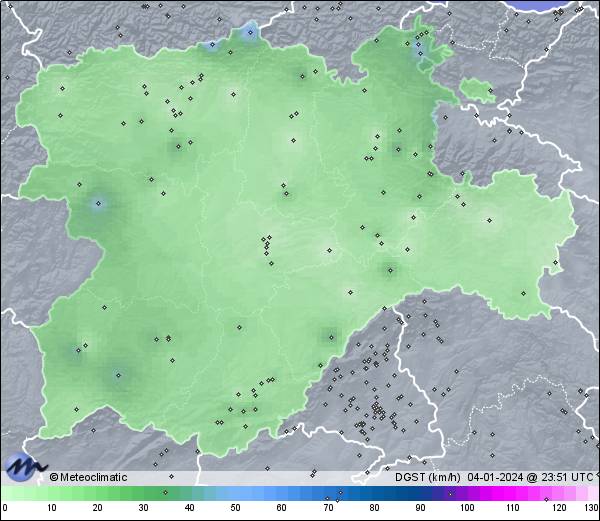Screen dimensions: 600x521
Task: Click the 90 scale label
Action: pyautogui.click(x=420, y=508)
